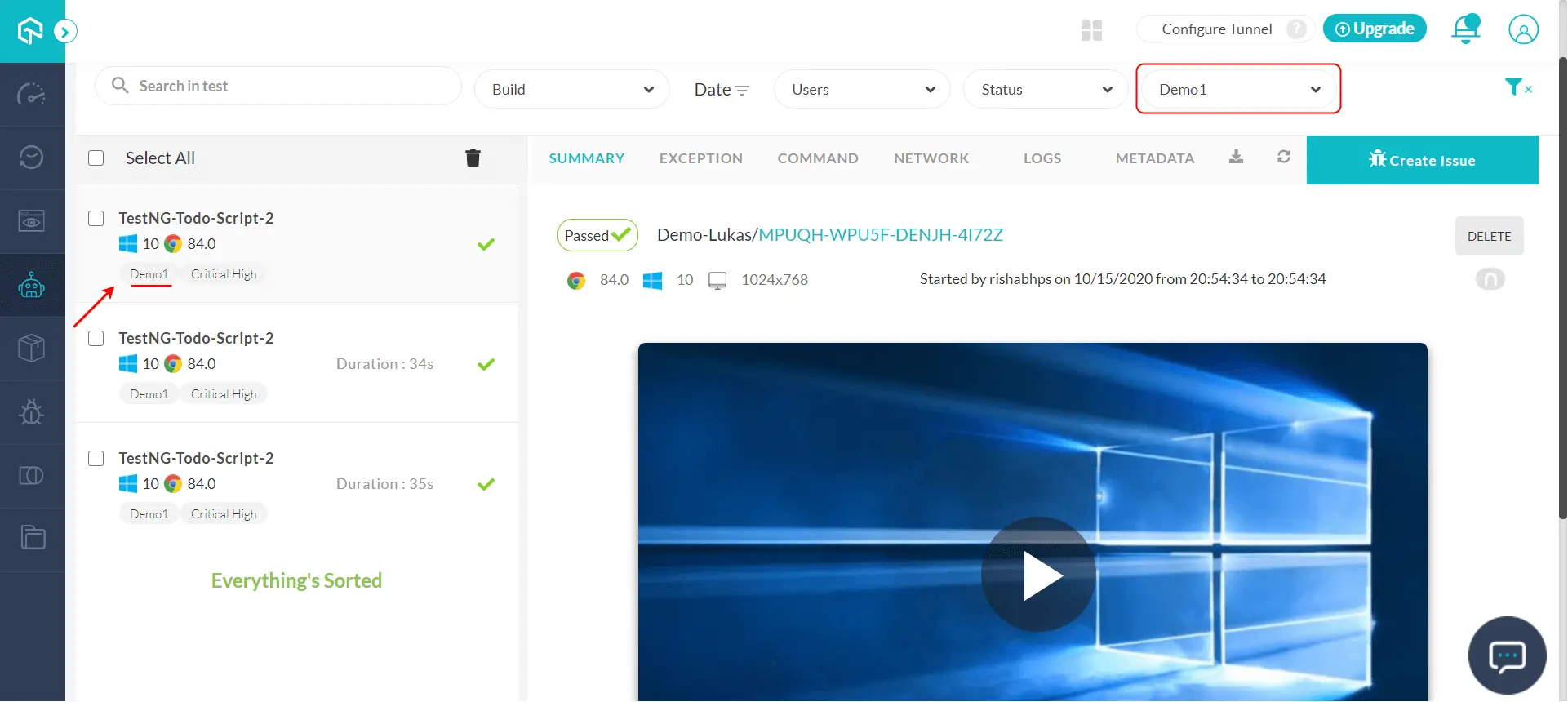
Task: Open the bug issue tracker sidebar icon
Action: click(32, 412)
